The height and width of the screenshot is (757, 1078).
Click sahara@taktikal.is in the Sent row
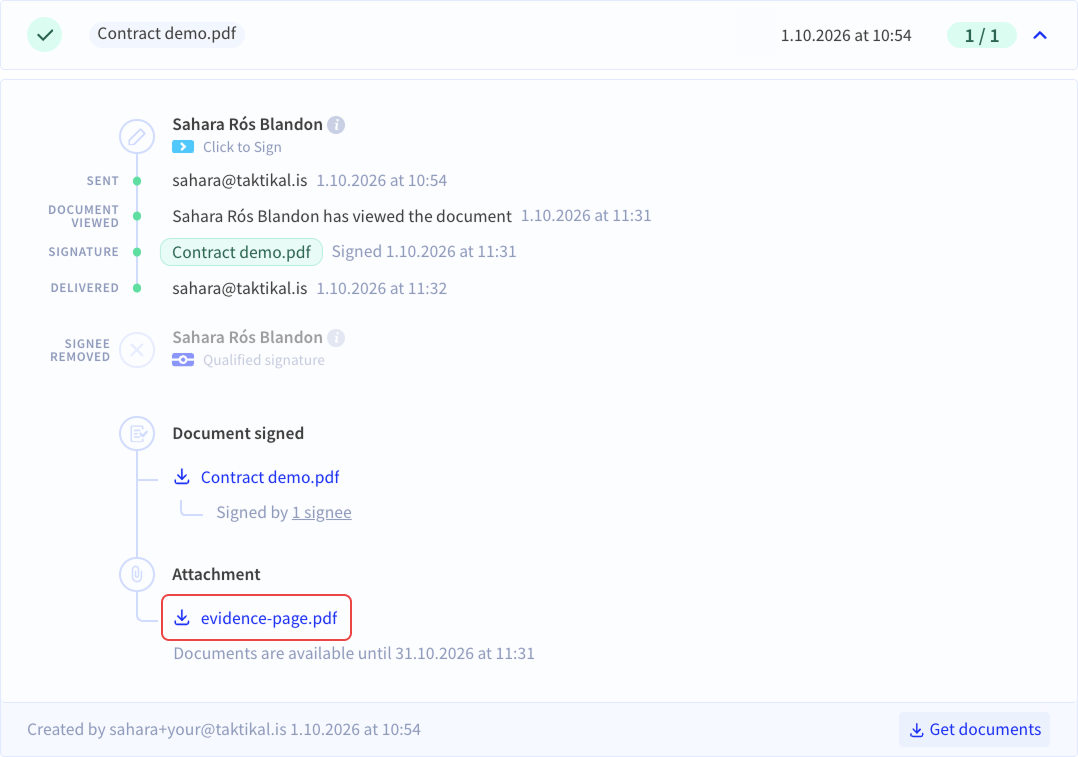pyautogui.click(x=240, y=180)
